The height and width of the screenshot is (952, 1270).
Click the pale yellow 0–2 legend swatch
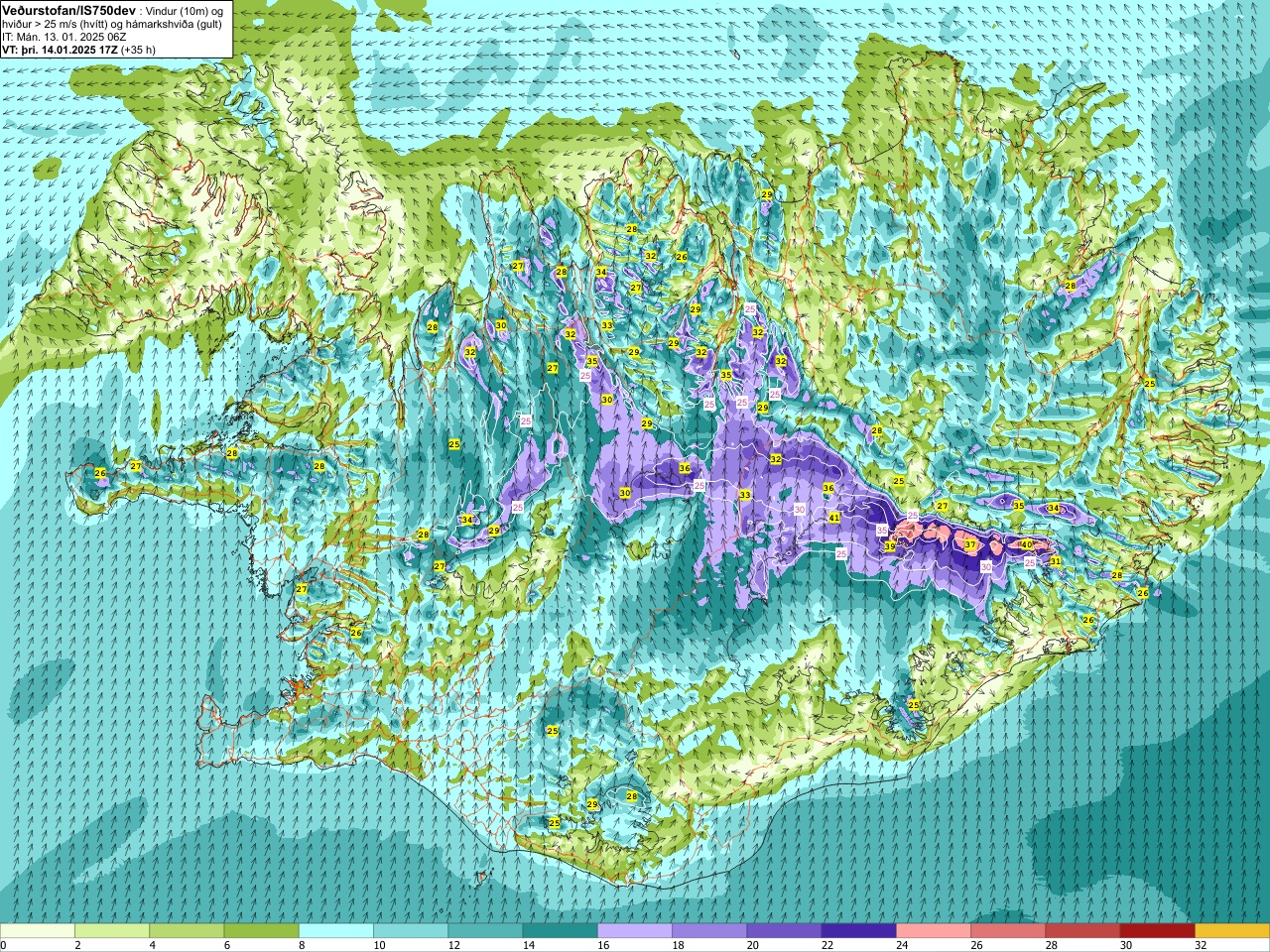pos(38,931)
